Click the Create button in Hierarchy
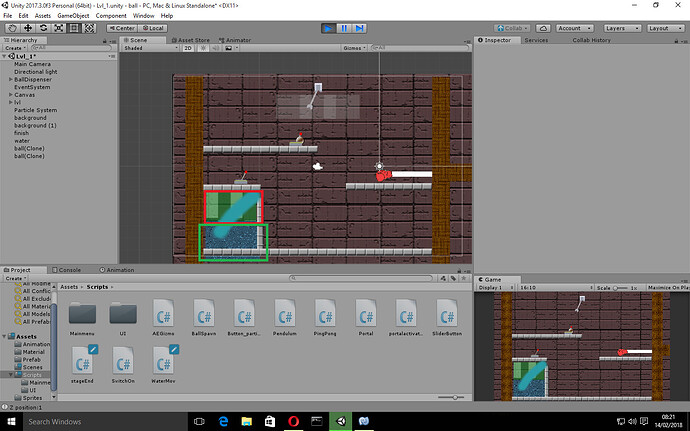Image resolution: width=690 pixels, height=431 pixels. pos(14,47)
